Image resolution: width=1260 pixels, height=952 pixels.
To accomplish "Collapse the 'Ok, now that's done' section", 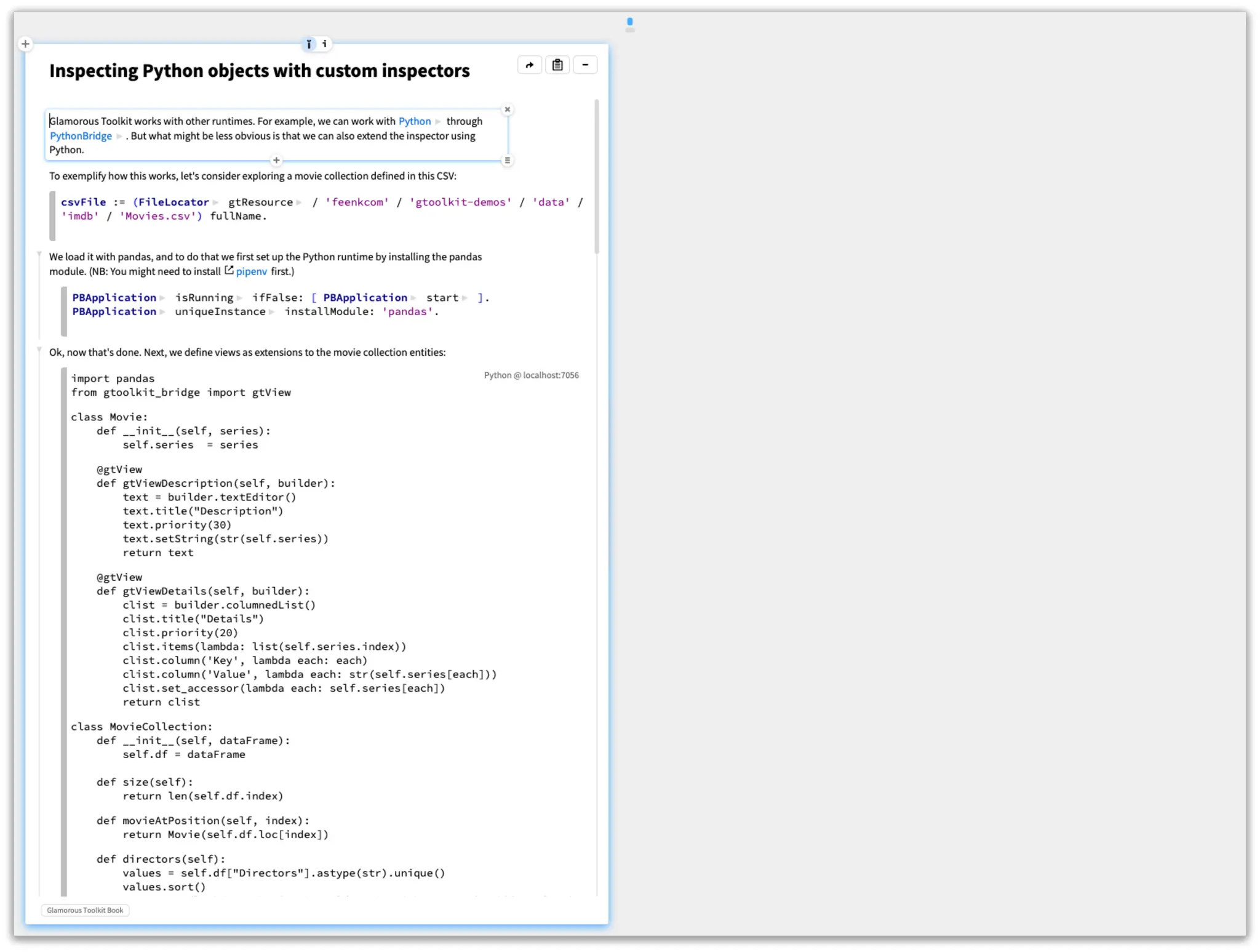I will tap(39, 350).
